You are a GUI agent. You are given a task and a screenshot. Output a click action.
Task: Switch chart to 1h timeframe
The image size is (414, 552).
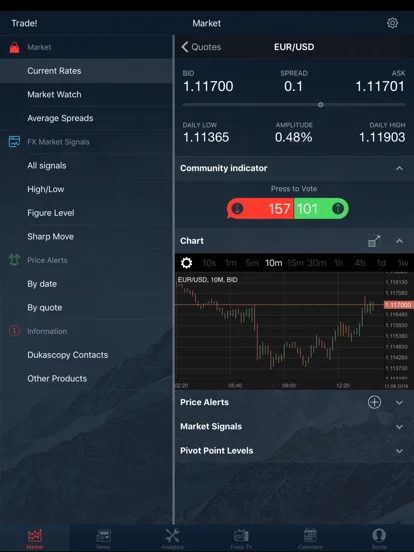[338, 263]
